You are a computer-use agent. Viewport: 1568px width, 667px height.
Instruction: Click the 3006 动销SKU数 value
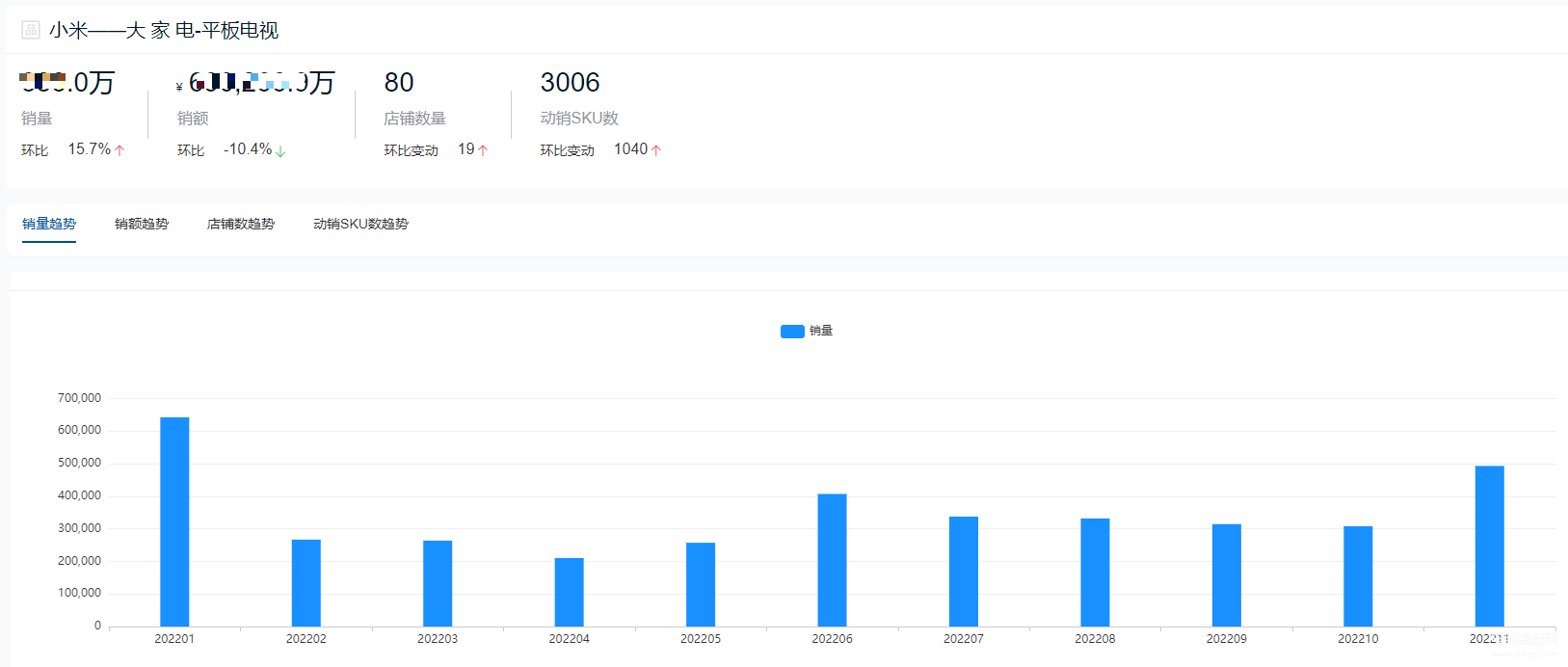click(570, 83)
